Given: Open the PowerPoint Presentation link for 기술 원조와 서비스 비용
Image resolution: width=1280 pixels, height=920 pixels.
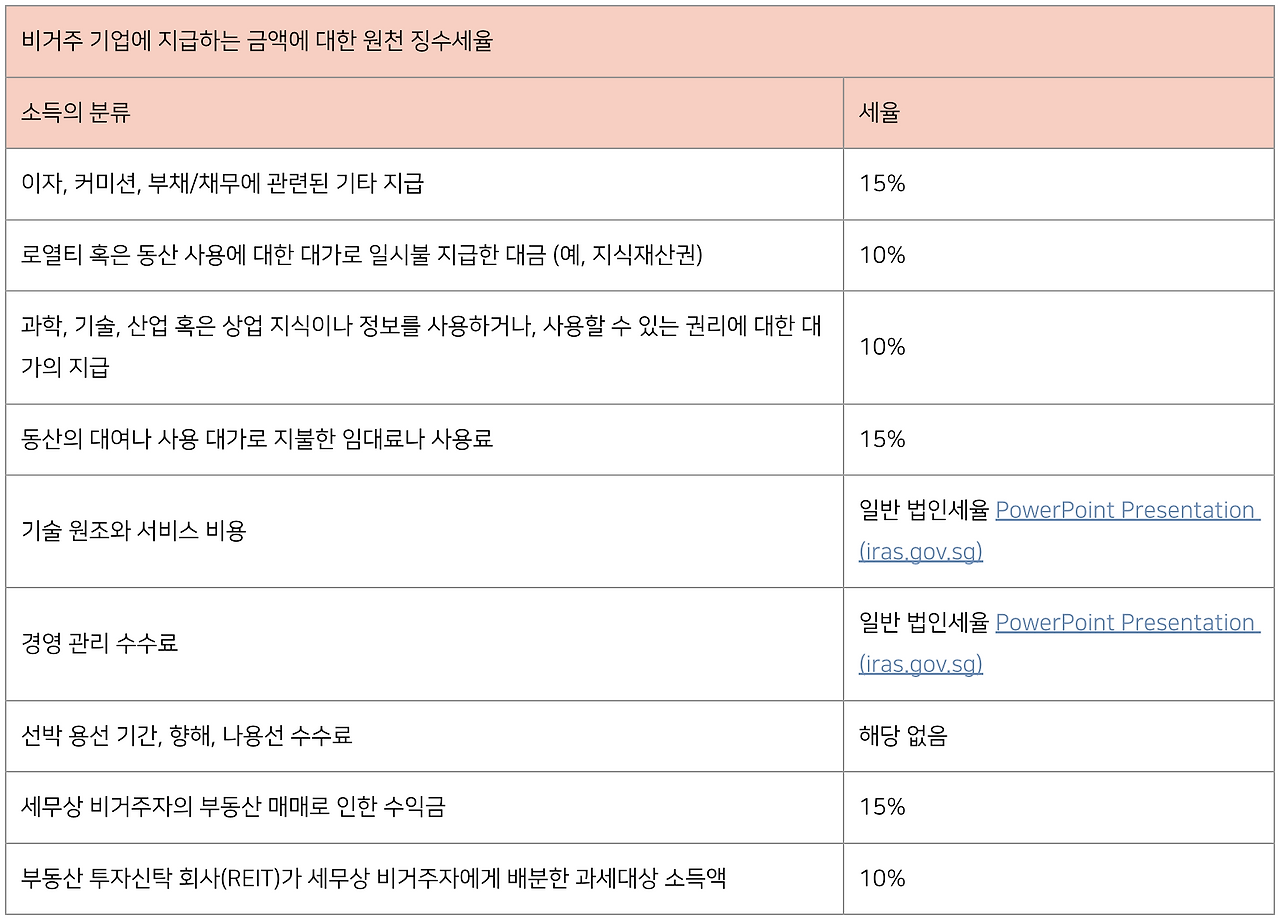Looking at the screenshot, I should (1126, 510).
